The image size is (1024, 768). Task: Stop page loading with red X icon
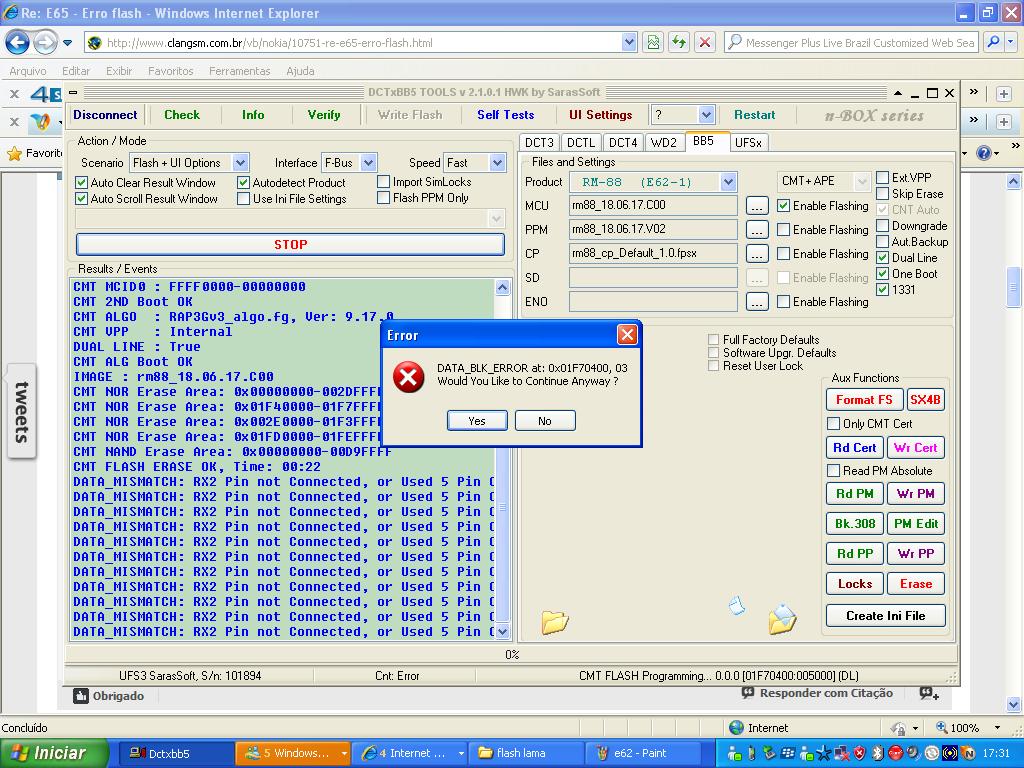(705, 42)
